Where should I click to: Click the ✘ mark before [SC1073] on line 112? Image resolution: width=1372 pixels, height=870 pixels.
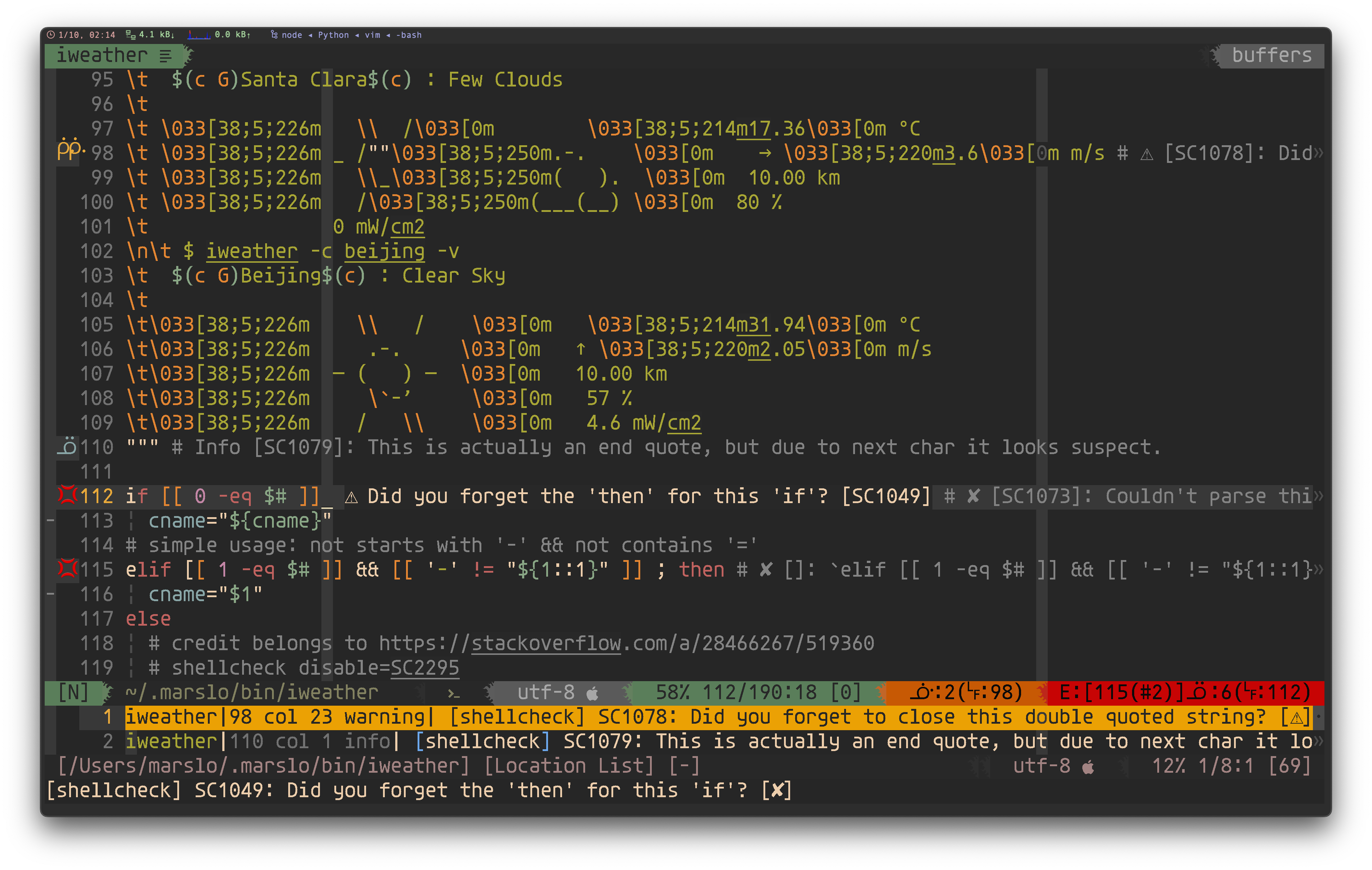pyautogui.click(x=974, y=497)
